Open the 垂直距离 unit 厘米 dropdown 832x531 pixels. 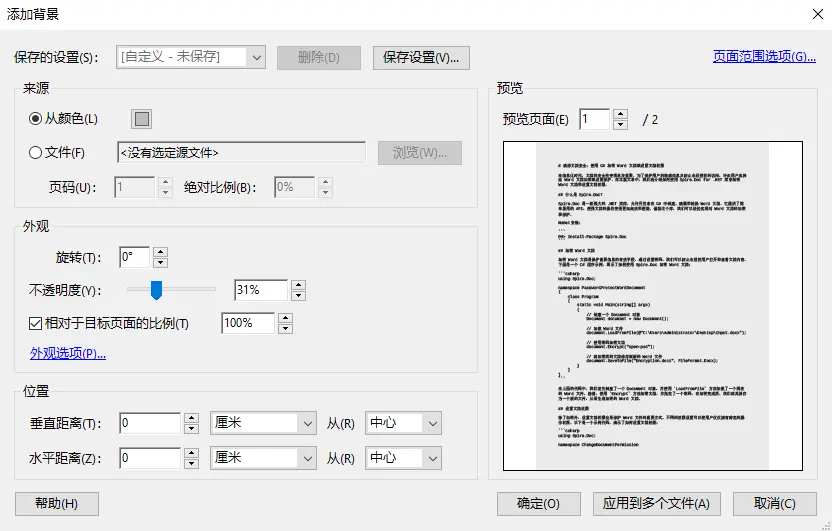(264, 423)
